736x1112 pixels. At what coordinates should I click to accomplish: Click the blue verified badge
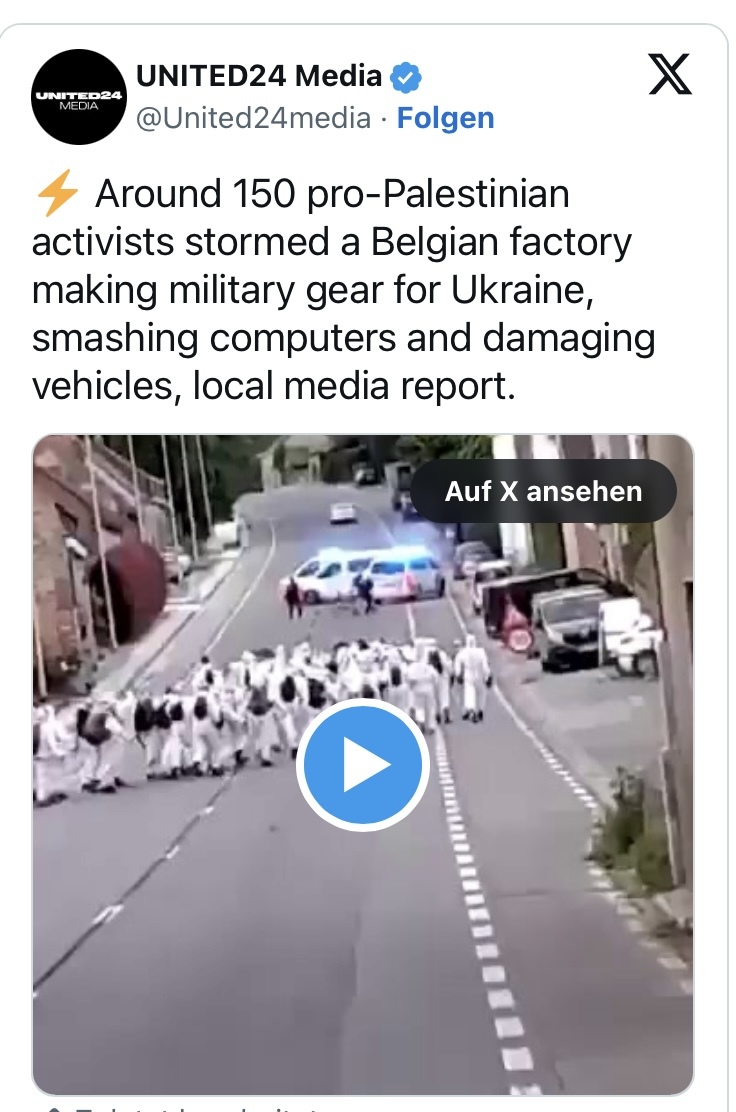coord(406,77)
